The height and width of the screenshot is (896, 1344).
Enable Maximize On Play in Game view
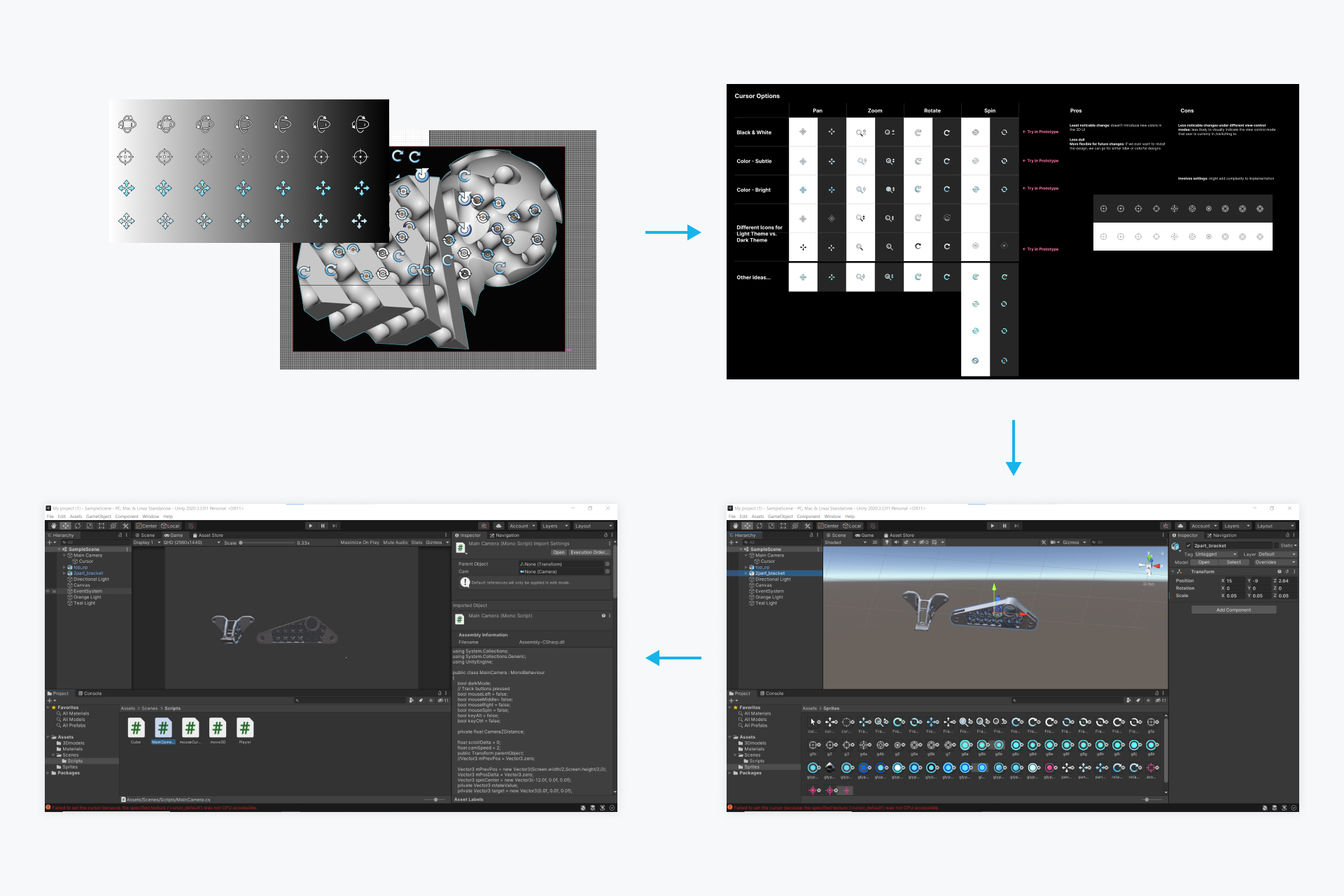pyautogui.click(x=359, y=542)
